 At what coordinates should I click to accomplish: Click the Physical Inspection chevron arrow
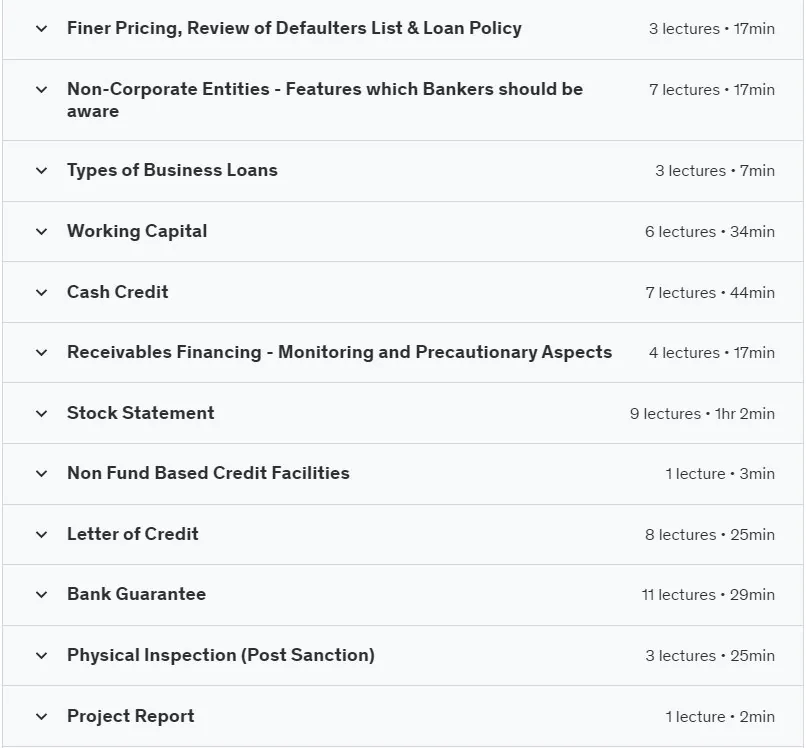42,655
